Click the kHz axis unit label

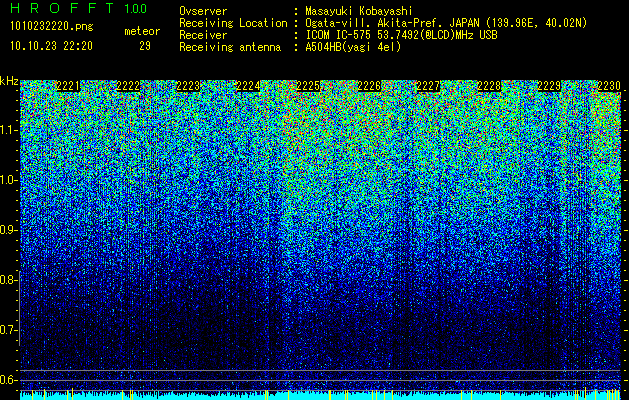9,82
